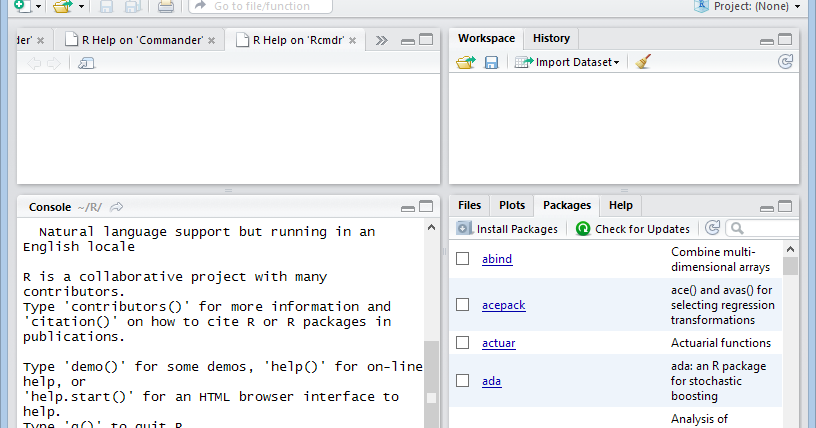Click the Install Packages button
The image size is (816, 428).
pos(508,229)
